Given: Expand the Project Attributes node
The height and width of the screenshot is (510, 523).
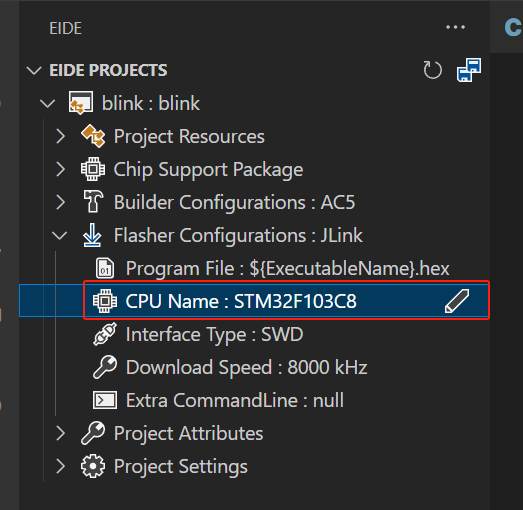Looking at the screenshot, I should click(60, 433).
